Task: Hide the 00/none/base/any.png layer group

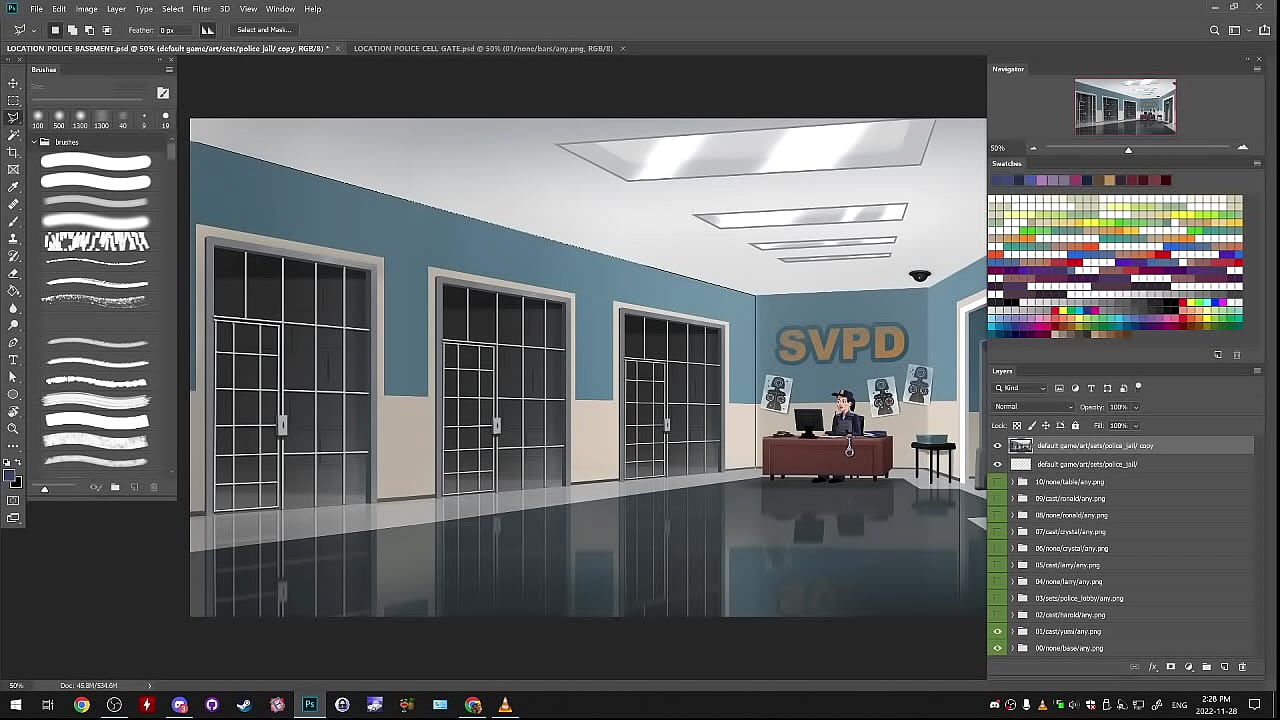Action: coord(997,649)
